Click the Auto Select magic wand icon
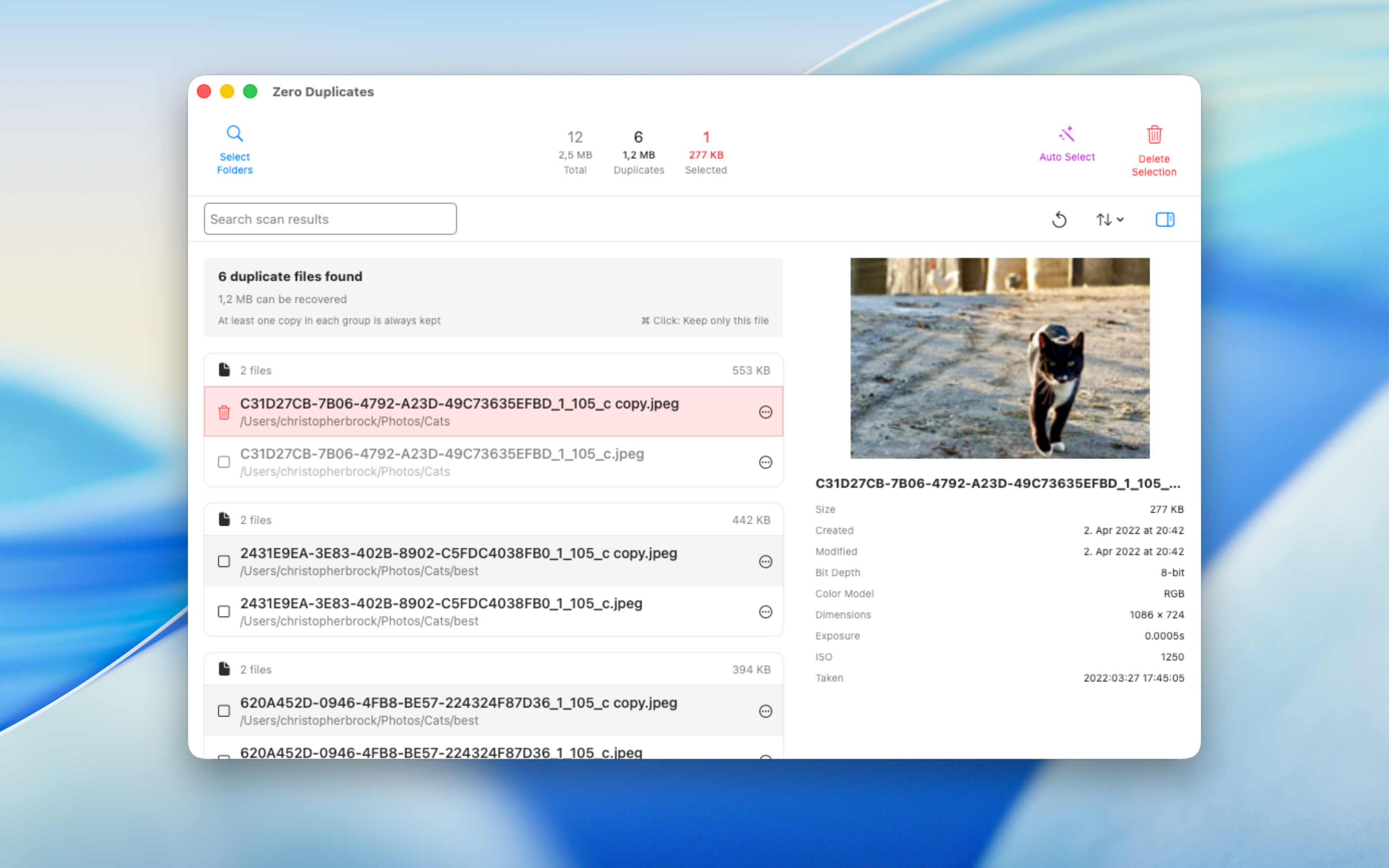1389x868 pixels. (x=1066, y=135)
